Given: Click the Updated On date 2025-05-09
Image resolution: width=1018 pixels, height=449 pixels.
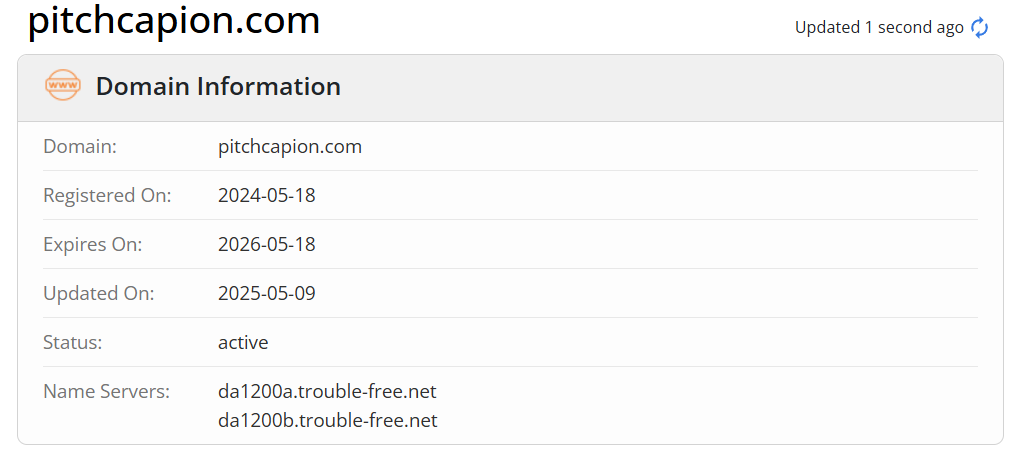Looking at the screenshot, I should (x=266, y=294).
